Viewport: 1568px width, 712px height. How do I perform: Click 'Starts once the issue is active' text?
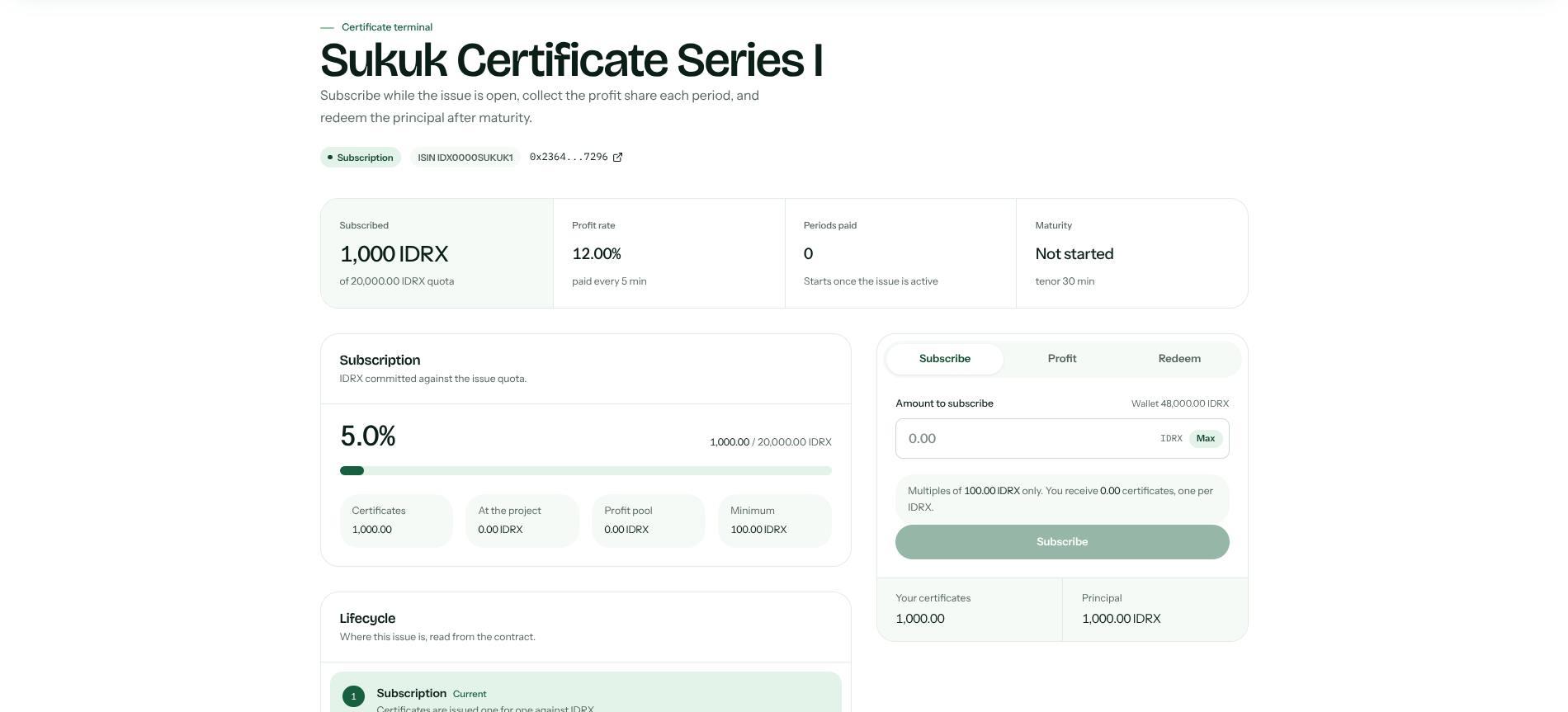pos(871,281)
